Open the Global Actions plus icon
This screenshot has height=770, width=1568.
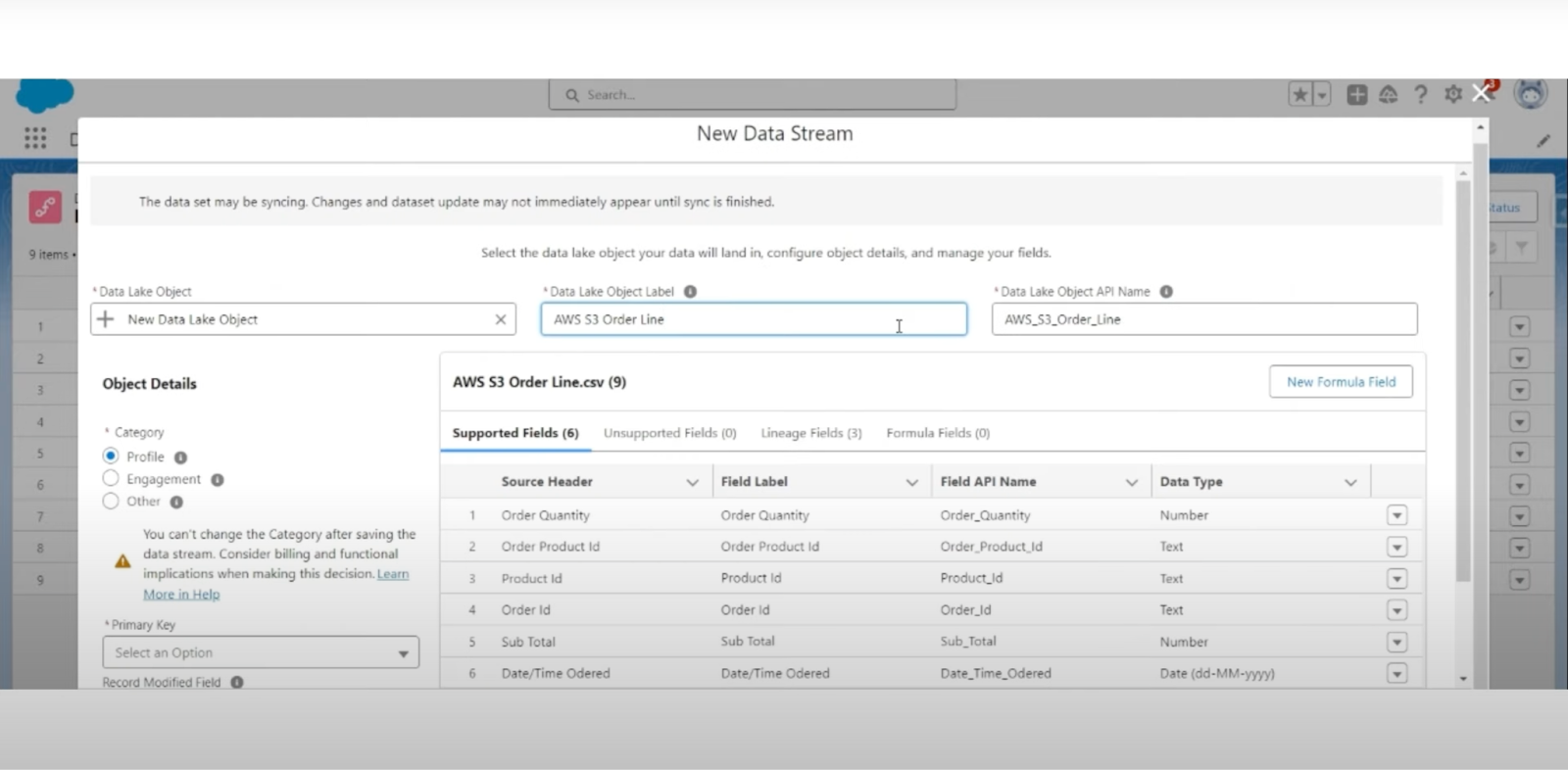[x=1356, y=95]
